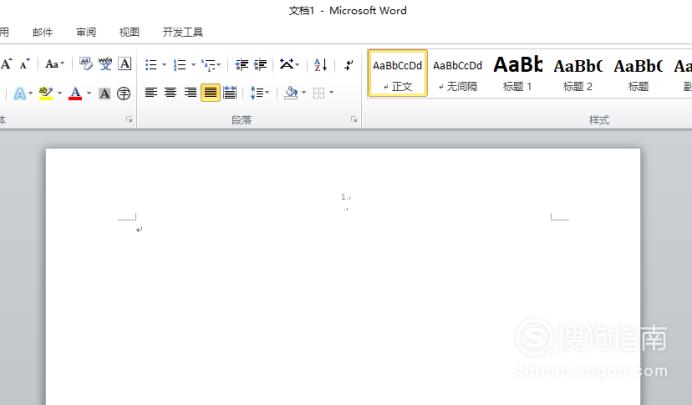Clear formatting with the eraser icon
The width and height of the screenshot is (692, 405).
(86, 64)
